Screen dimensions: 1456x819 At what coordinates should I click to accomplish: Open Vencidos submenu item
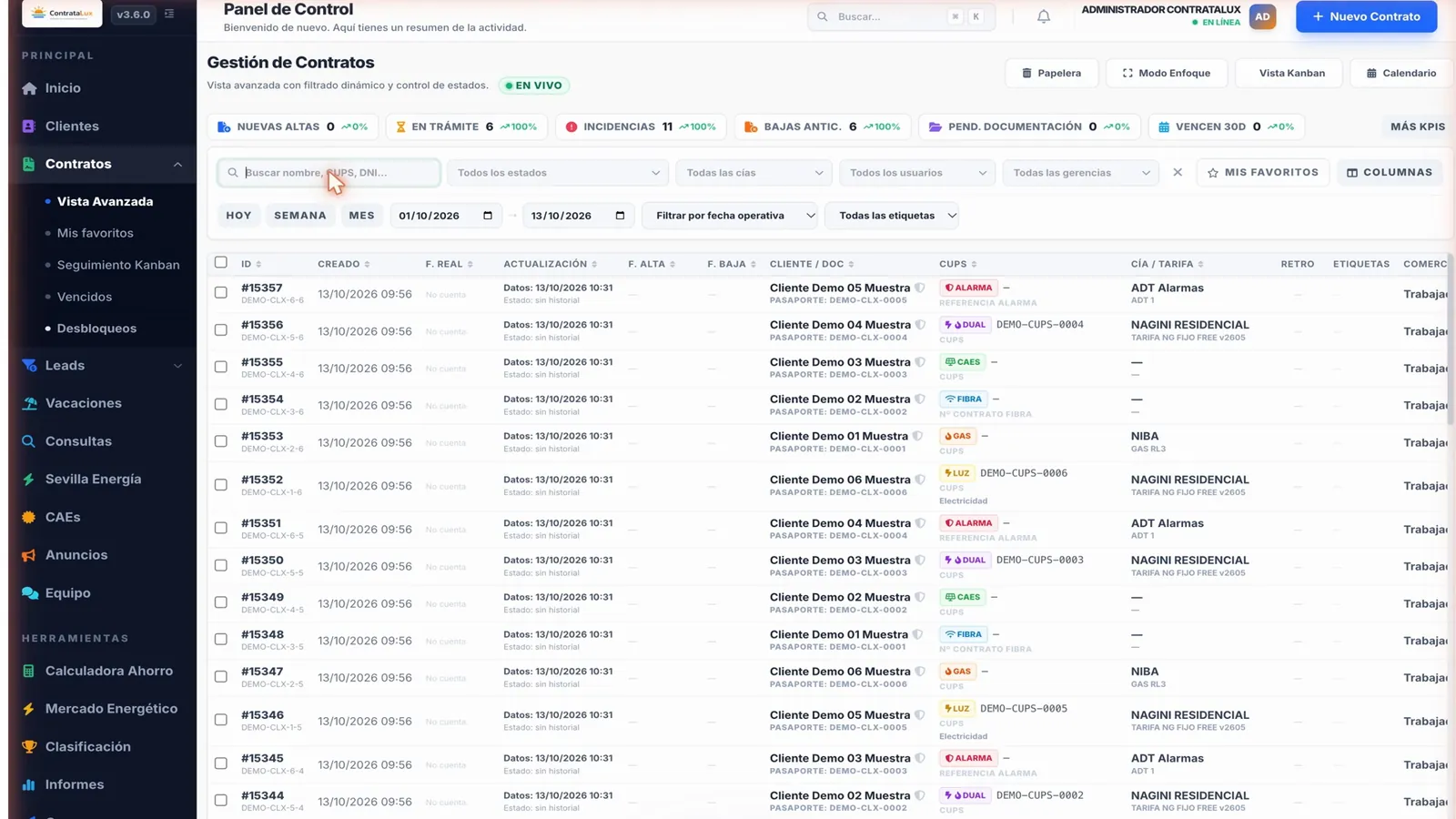(85, 297)
